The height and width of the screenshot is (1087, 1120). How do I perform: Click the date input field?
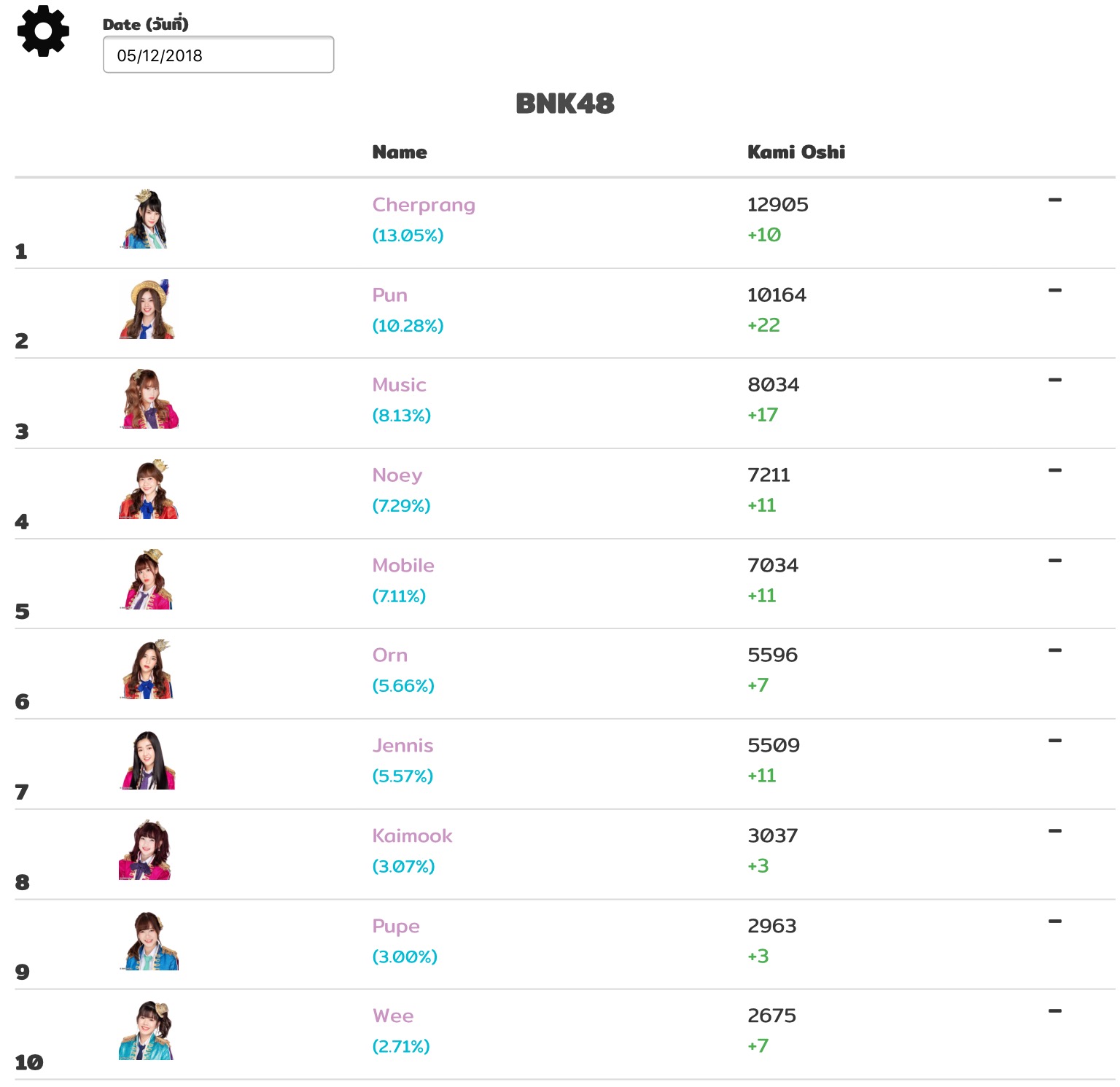[x=218, y=55]
